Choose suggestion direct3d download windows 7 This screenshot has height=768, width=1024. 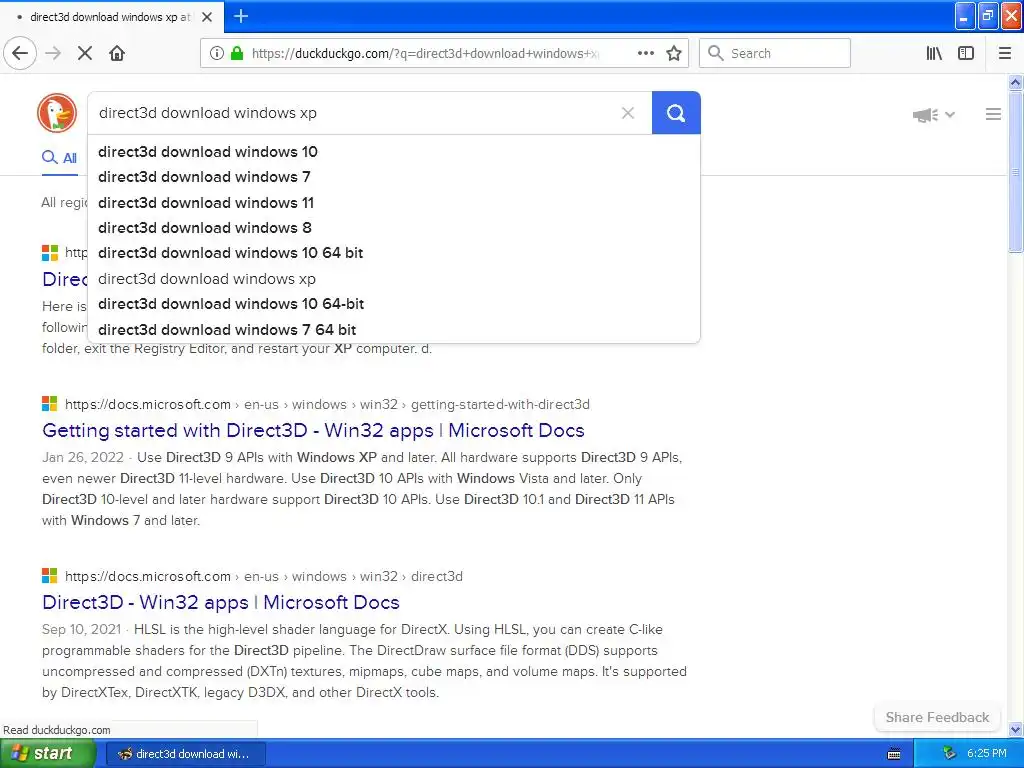click(394, 177)
